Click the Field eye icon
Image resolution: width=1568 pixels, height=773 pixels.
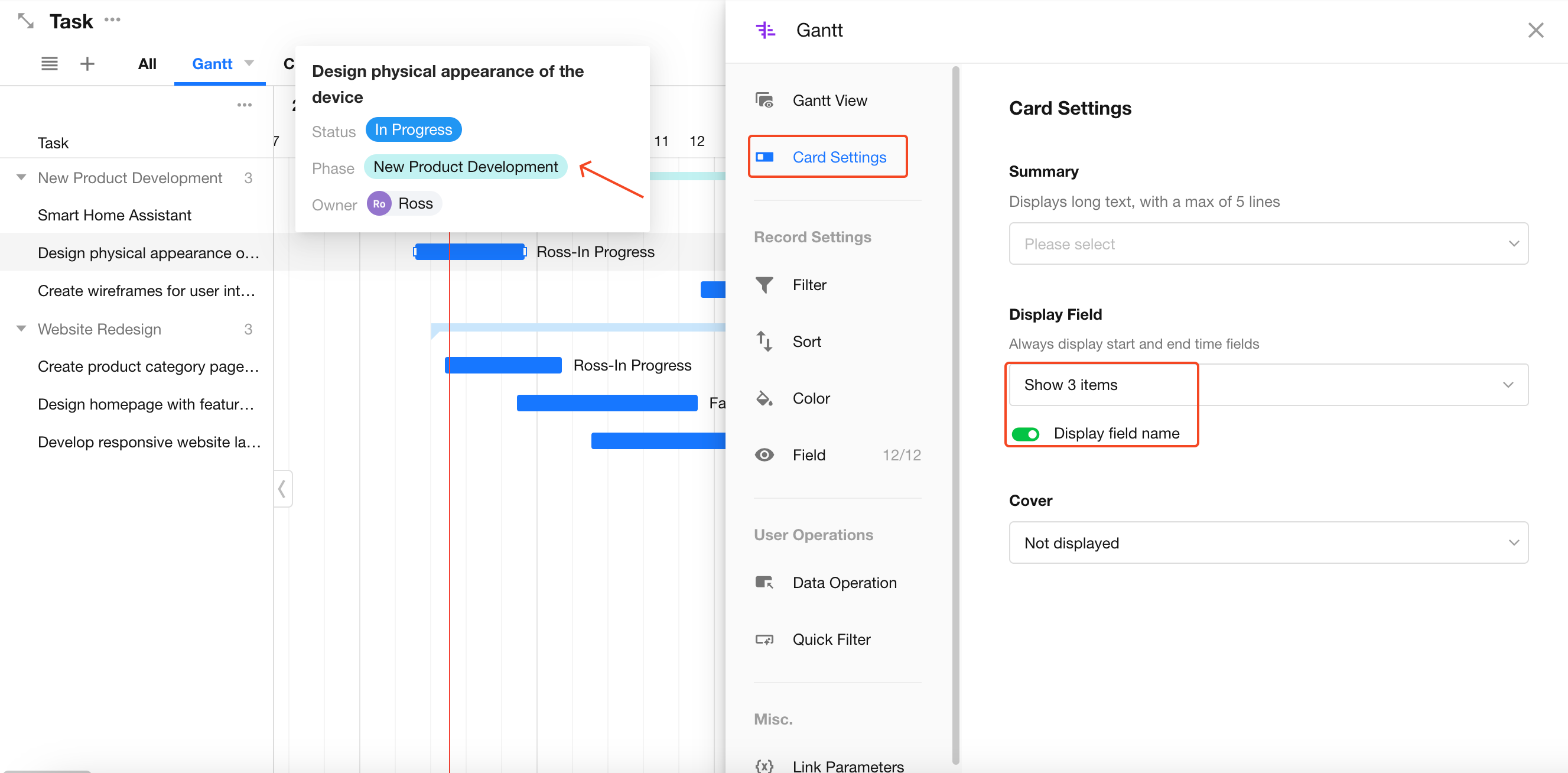point(765,454)
